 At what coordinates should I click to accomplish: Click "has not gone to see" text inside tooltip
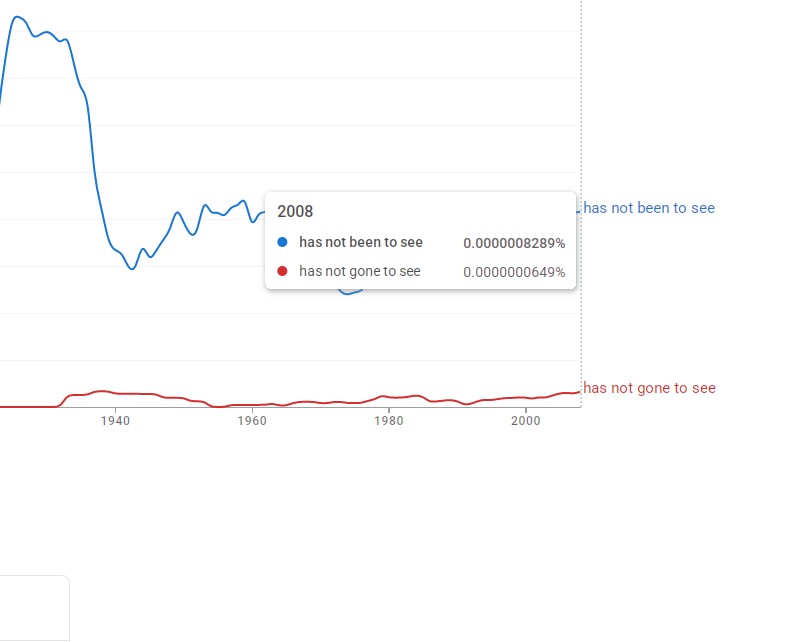point(360,271)
